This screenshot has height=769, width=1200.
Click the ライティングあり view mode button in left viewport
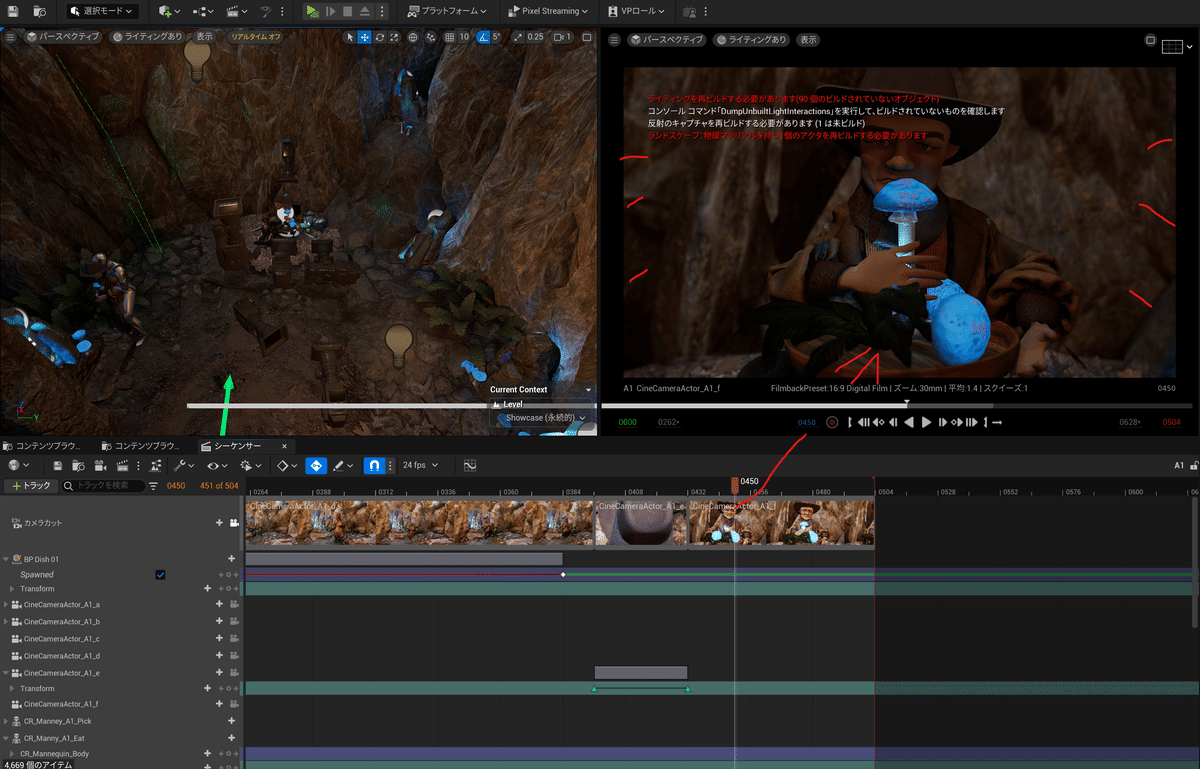[x=147, y=37]
